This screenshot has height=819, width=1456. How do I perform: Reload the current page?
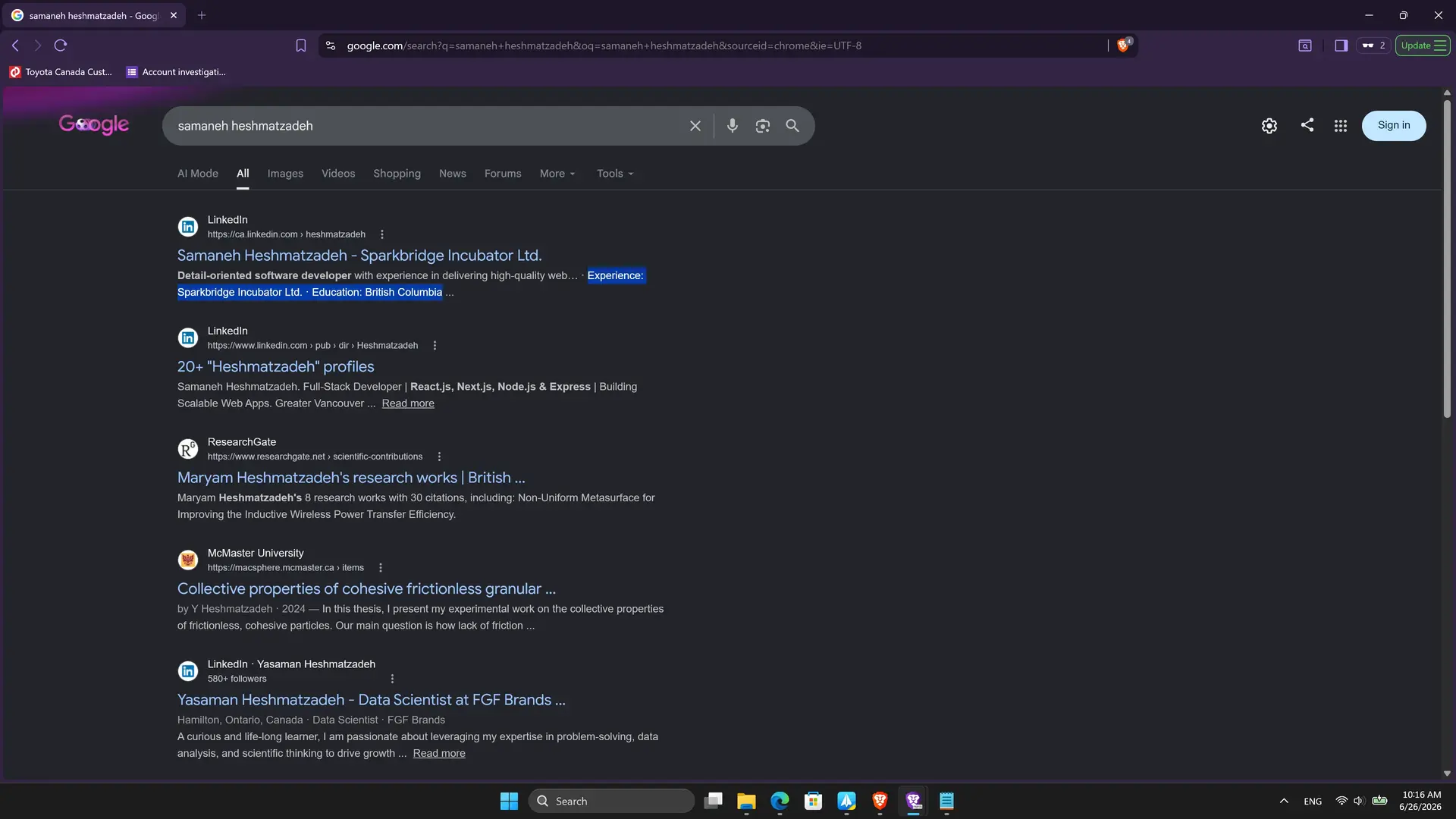[x=61, y=45]
